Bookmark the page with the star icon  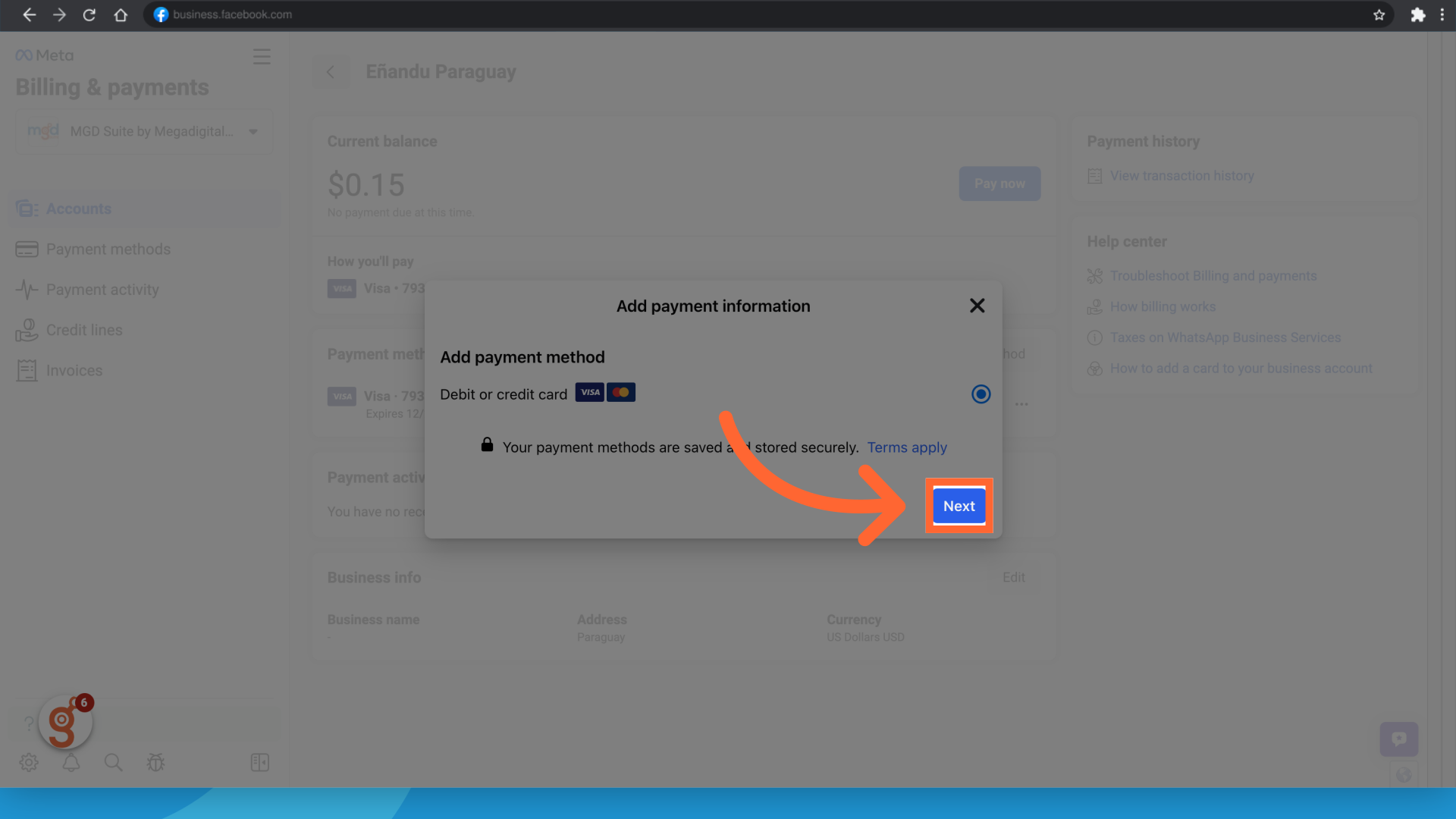pos(1379,14)
